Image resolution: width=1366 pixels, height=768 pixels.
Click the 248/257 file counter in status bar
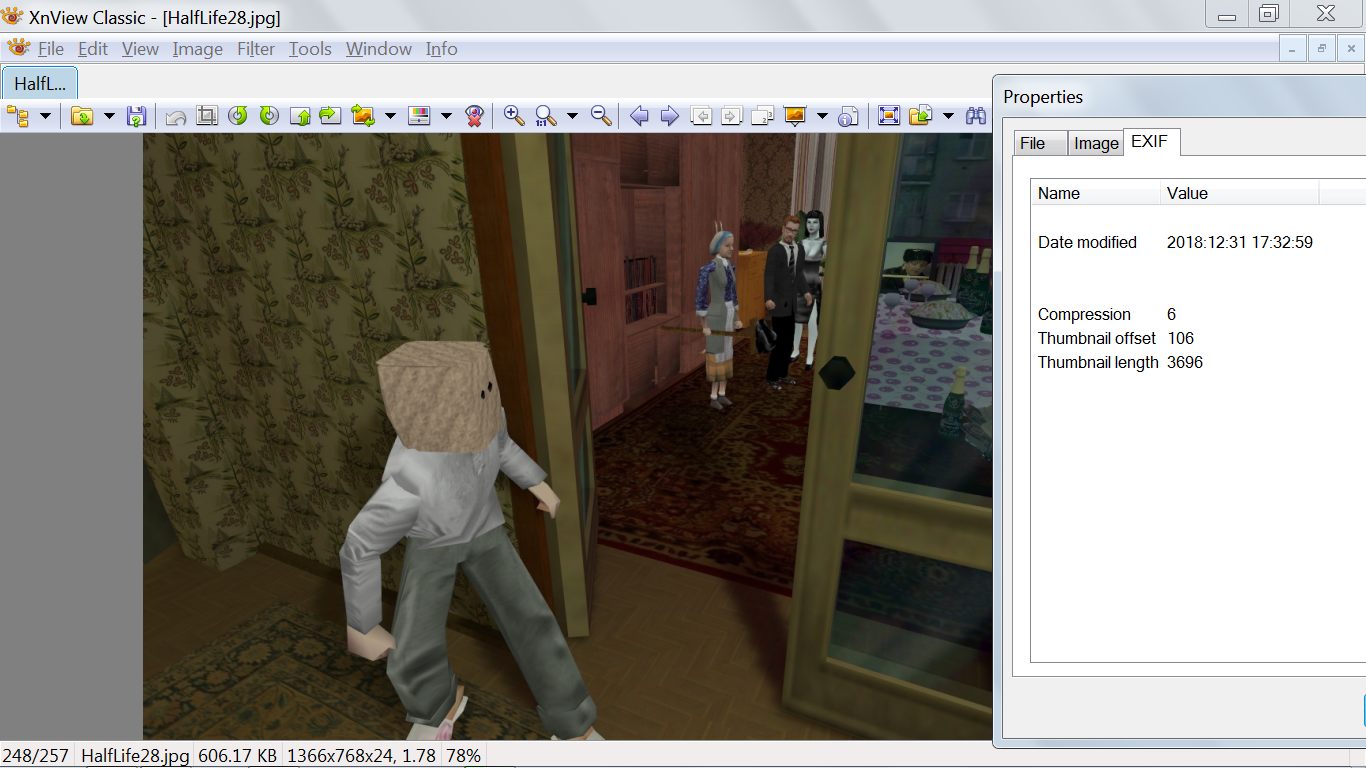pos(35,756)
